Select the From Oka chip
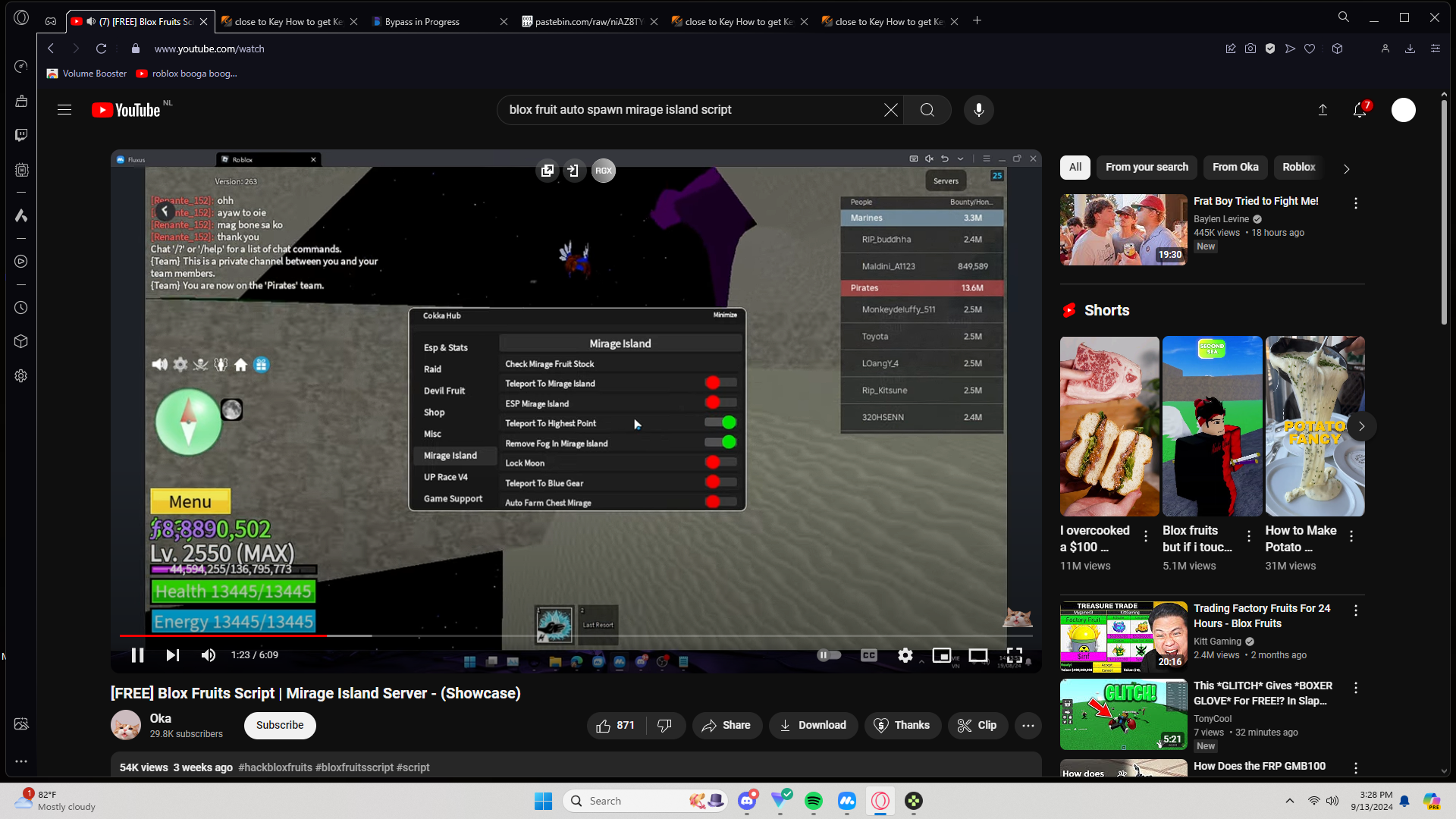Screen dimensions: 1456x819 click(1235, 168)
